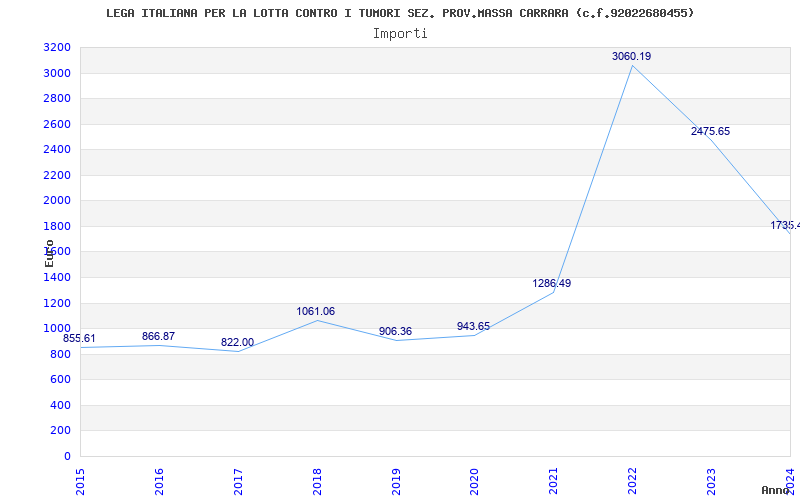800x500 pixels.
Task: Click the 0 y-axis tick label
Action: pos(67,457)
